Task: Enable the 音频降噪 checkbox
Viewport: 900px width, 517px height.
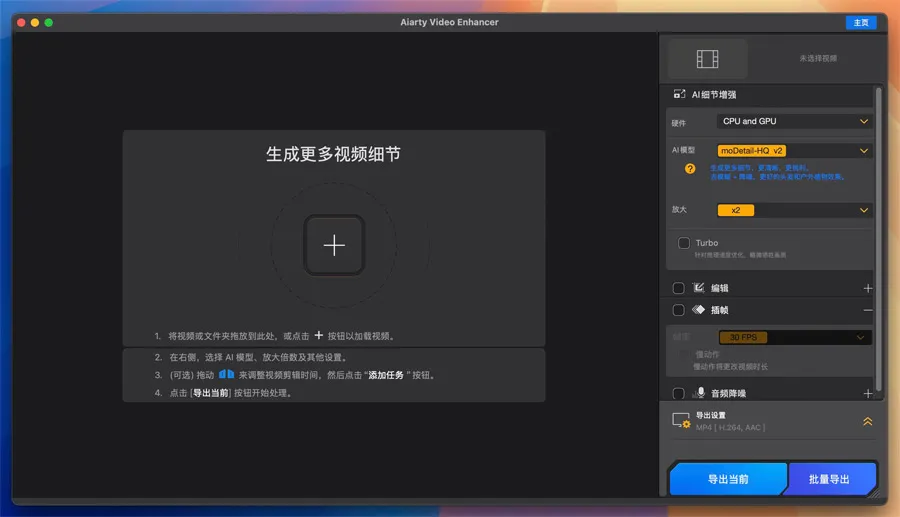Action: tap(679, 394)
